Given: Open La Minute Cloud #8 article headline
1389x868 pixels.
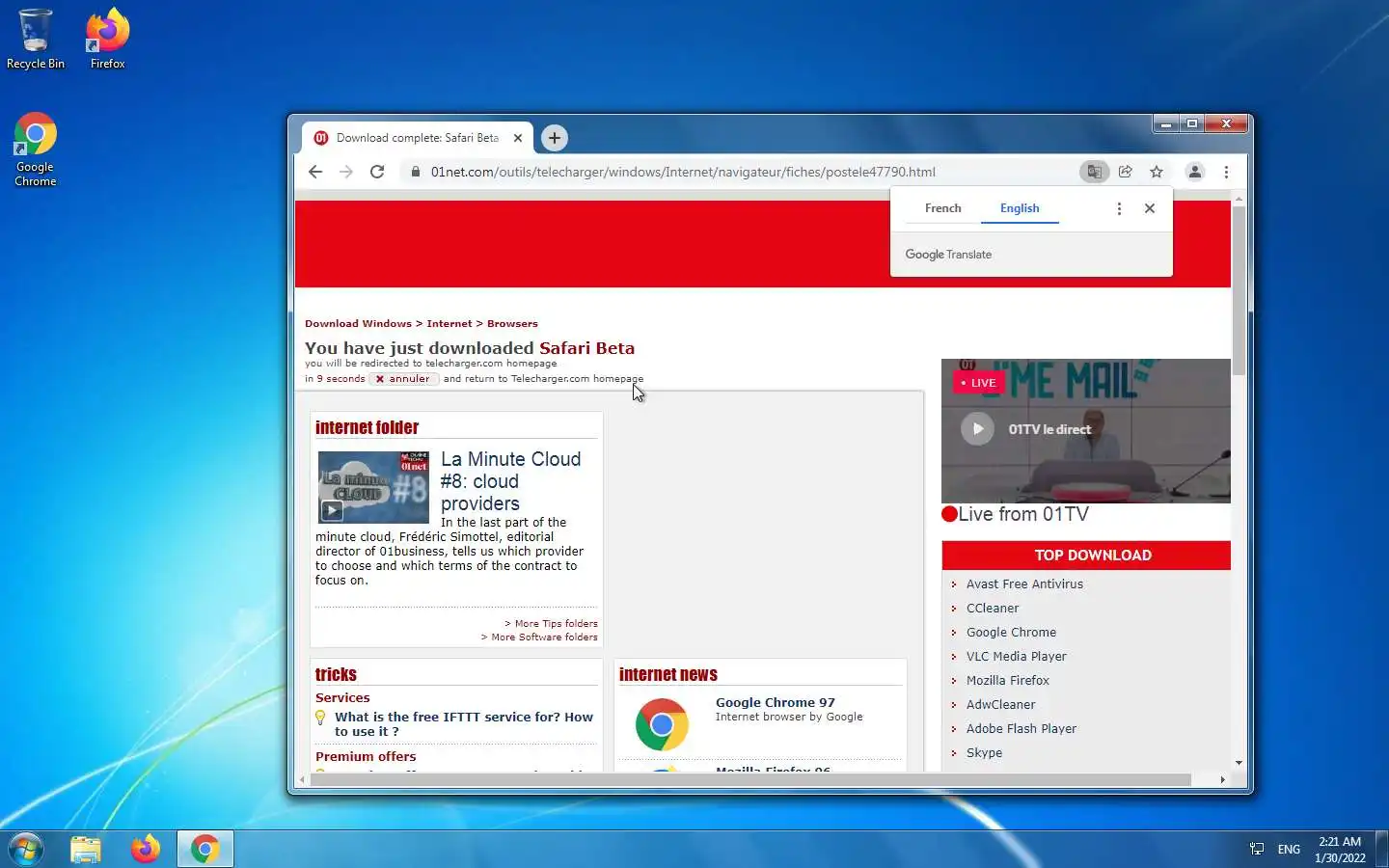Looking at the screenshot, I should (x=510, y=481).
